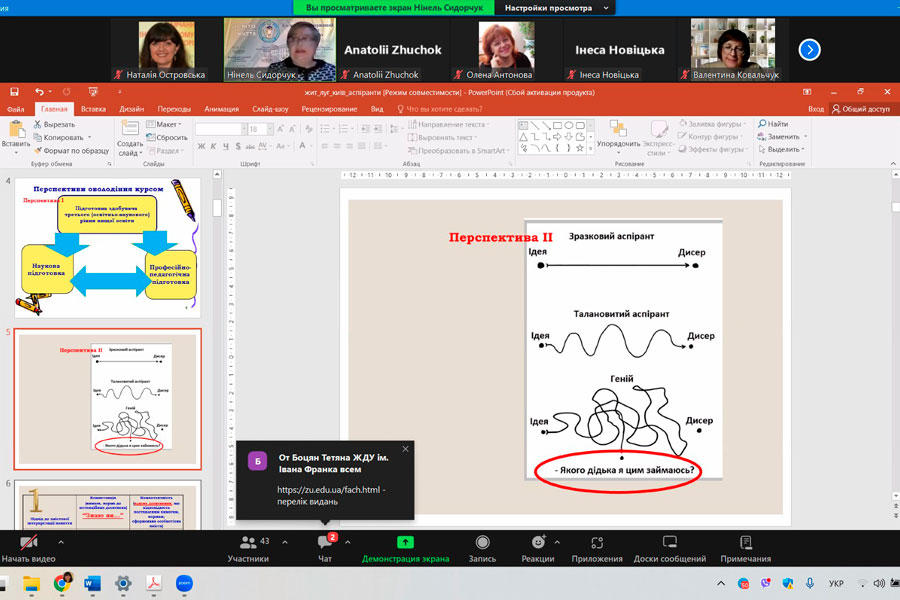Image resolution: width=900 pixels, height=600 pixels.
Task: Open the Дизайн ribbon tab
Action: [x=131, y=109]
